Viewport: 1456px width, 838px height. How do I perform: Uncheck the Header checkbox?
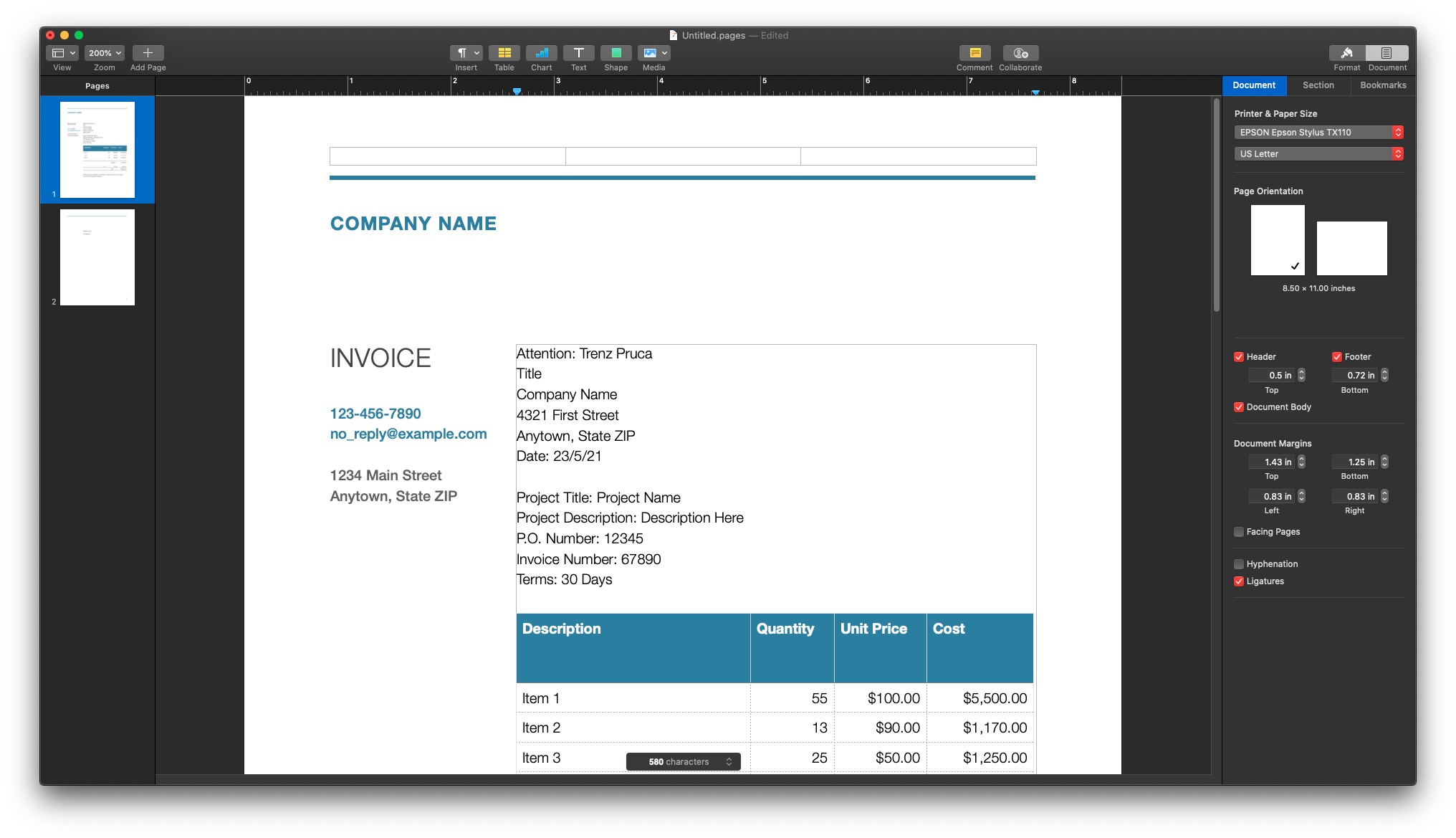click(1239, 357)
